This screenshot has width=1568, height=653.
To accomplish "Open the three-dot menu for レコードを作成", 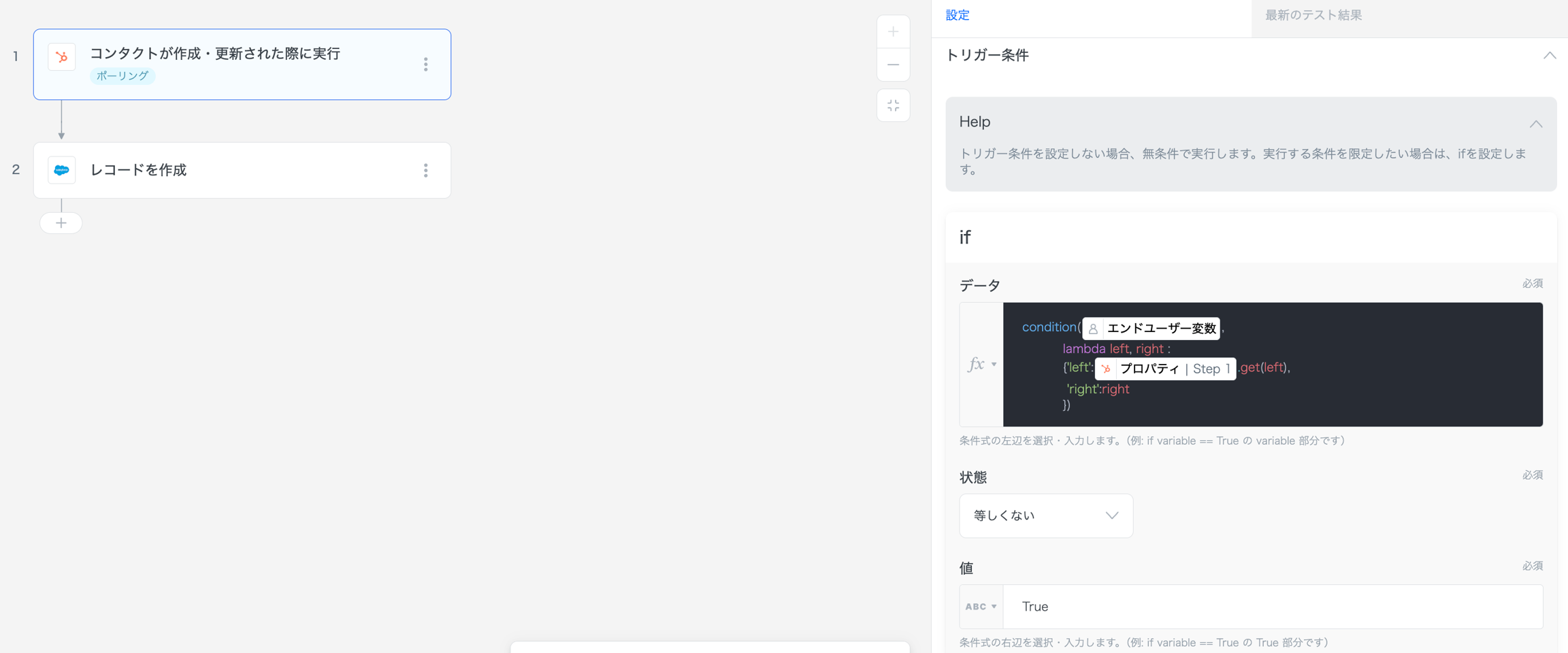I will coord(426,170).
